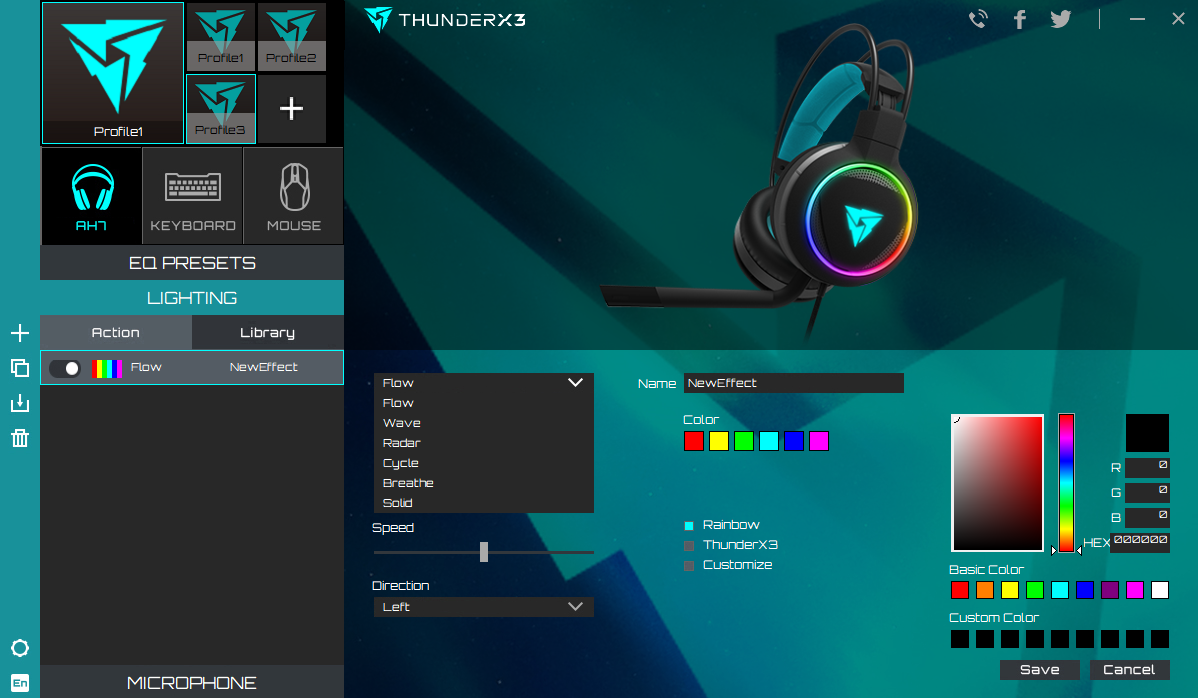Viewport: 1198px width, 698px height.
Task: Select the Profile2 thumbnail
Action: click(292, 37)
